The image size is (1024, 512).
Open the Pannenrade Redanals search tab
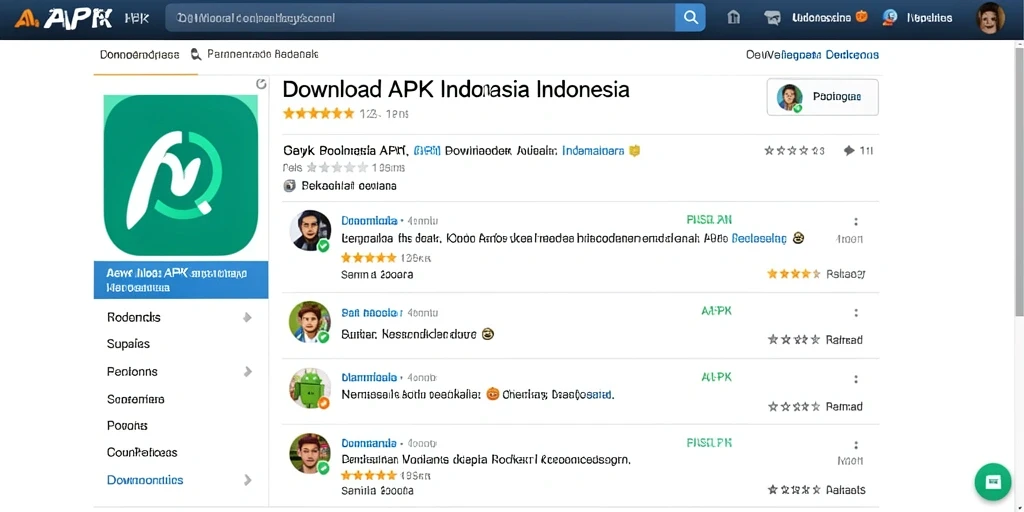pos(255,55)
